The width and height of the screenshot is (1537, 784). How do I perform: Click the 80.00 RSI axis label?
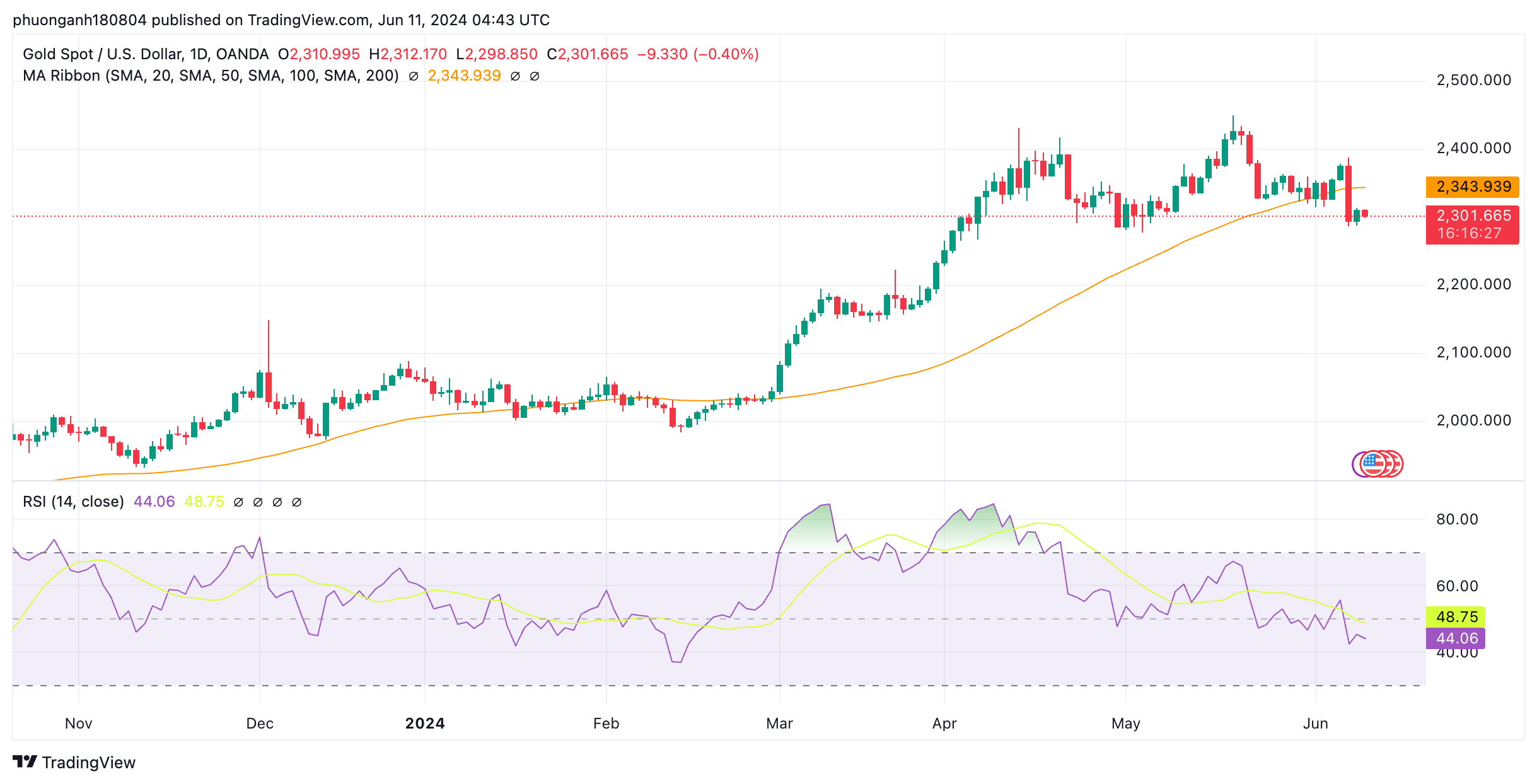pos(1457,519)
